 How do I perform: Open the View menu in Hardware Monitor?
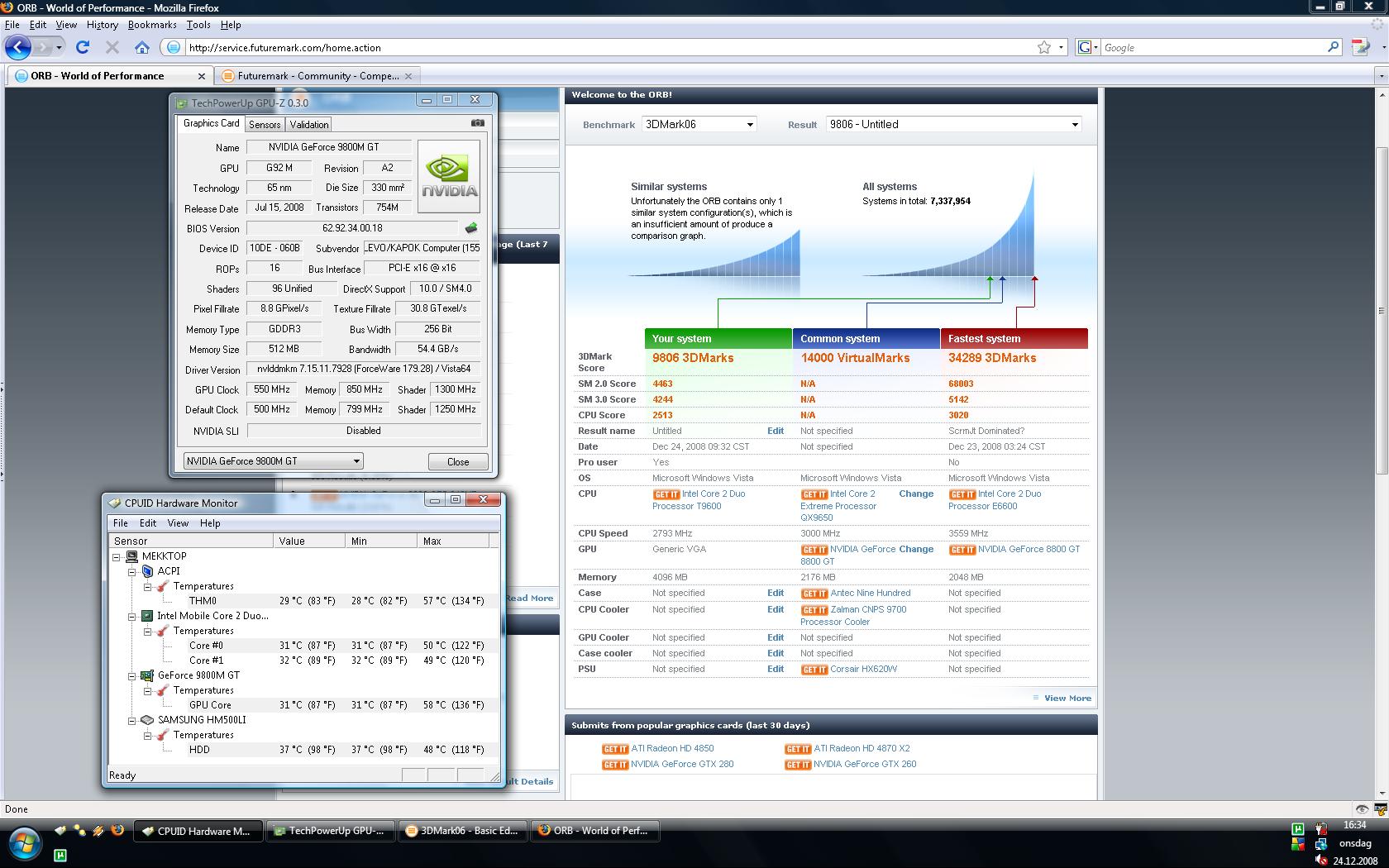pyautogui.click(x=178, y=523)
